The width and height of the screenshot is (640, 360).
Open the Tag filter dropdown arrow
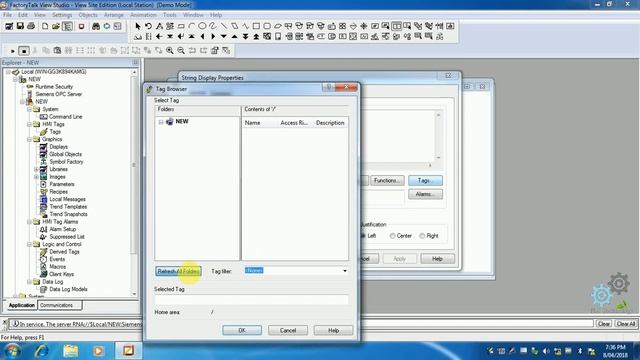click(x=345, y=271)
